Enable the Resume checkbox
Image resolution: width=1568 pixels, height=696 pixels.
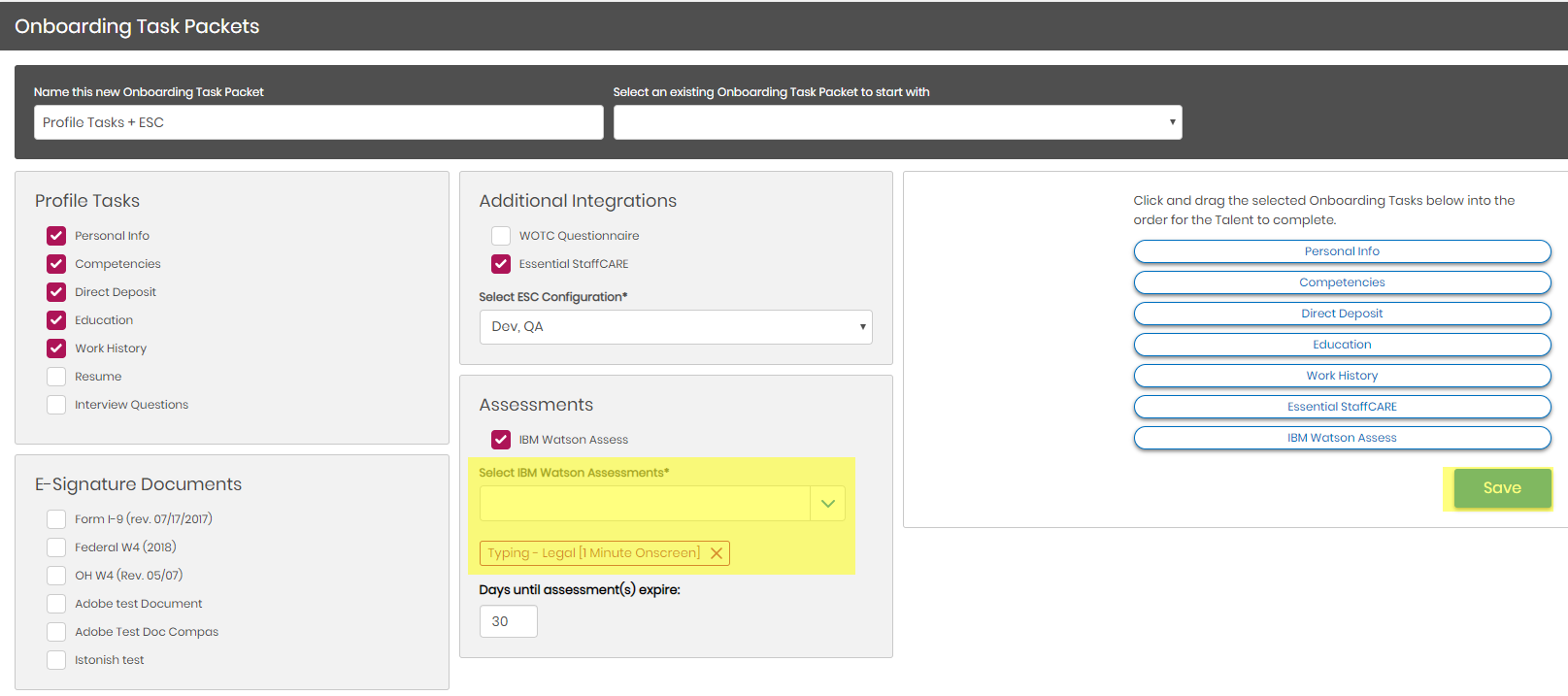56,377
